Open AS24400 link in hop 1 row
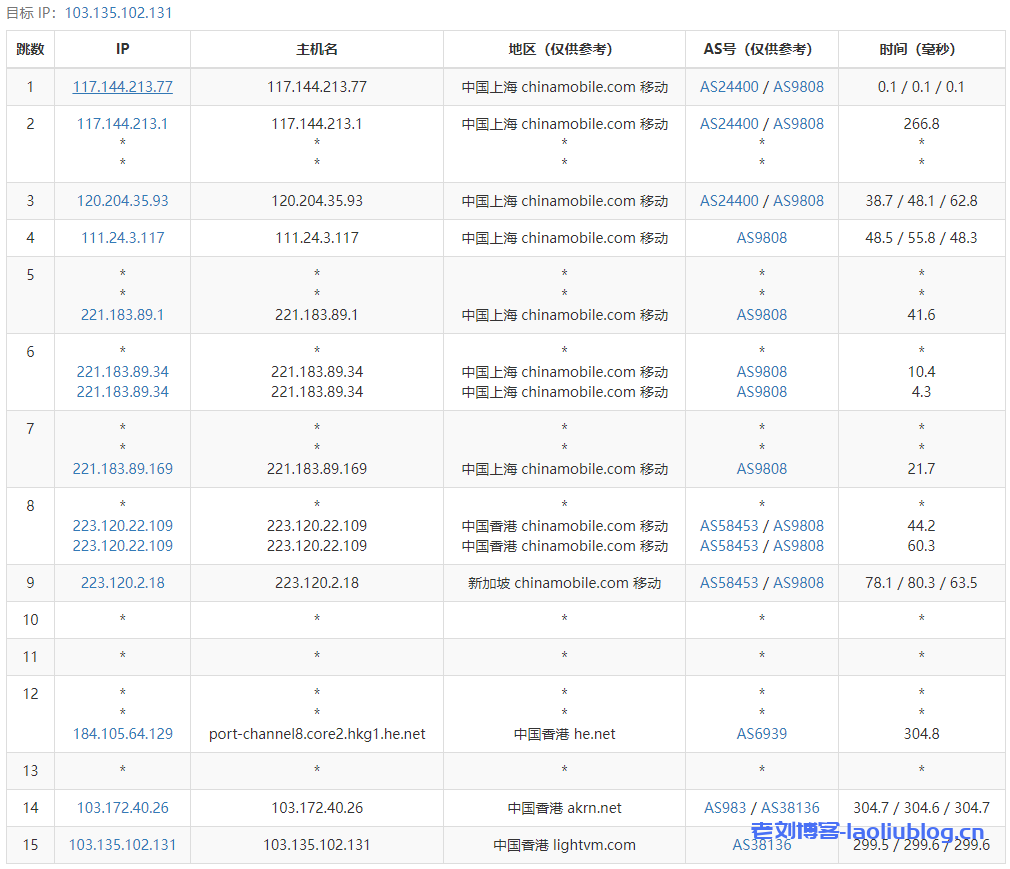 coord(729,87)
